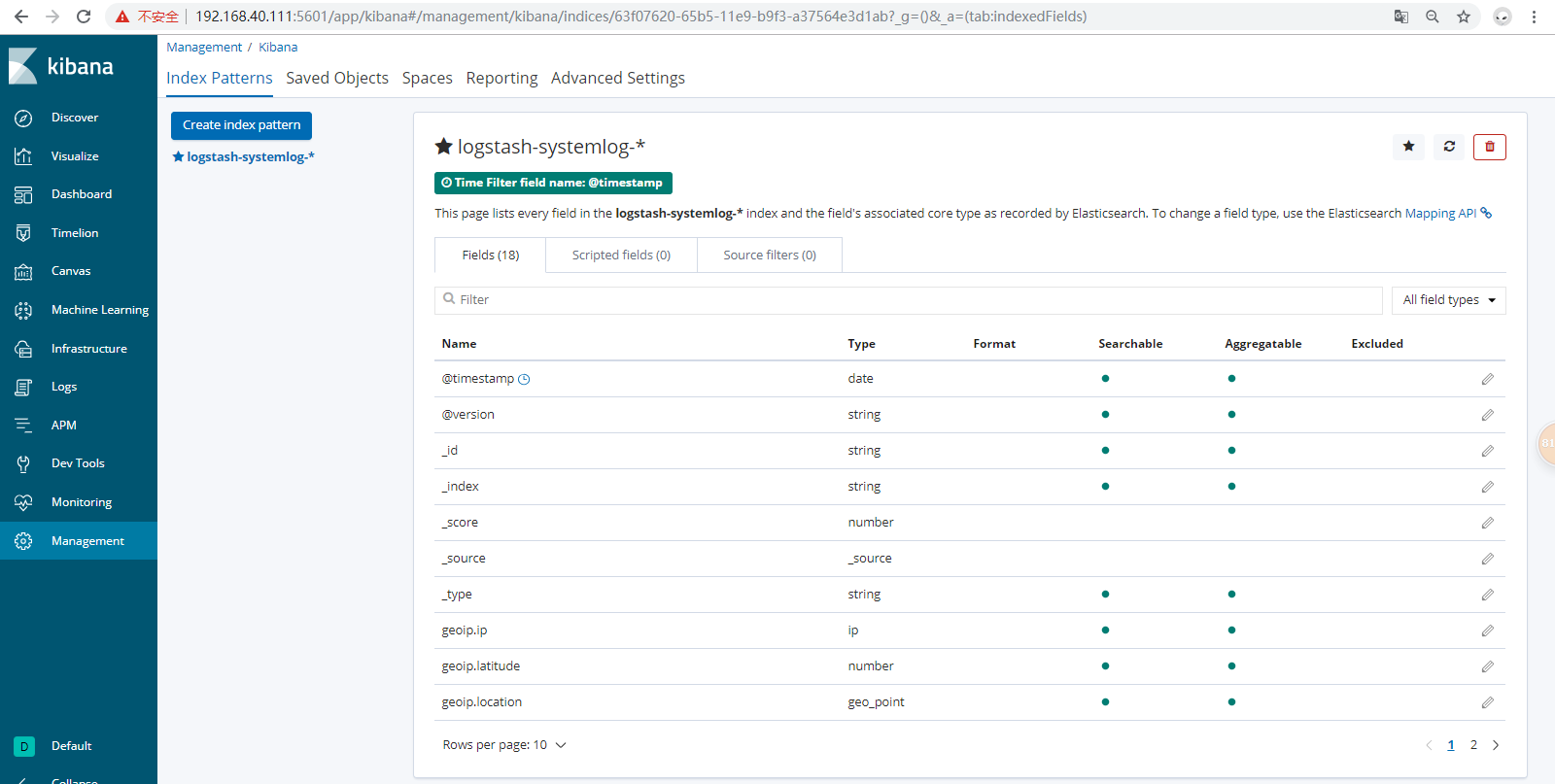Switch to Source filters (0) tab
The image size is (1555, 784).
coord(770,255)
